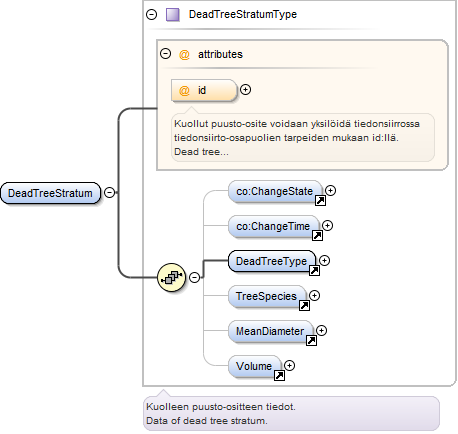The width and height of the screenshot is (458, 434).
Task: Click the reference arrow icon on TreeSpecies
Action: (x=304, y=305)
